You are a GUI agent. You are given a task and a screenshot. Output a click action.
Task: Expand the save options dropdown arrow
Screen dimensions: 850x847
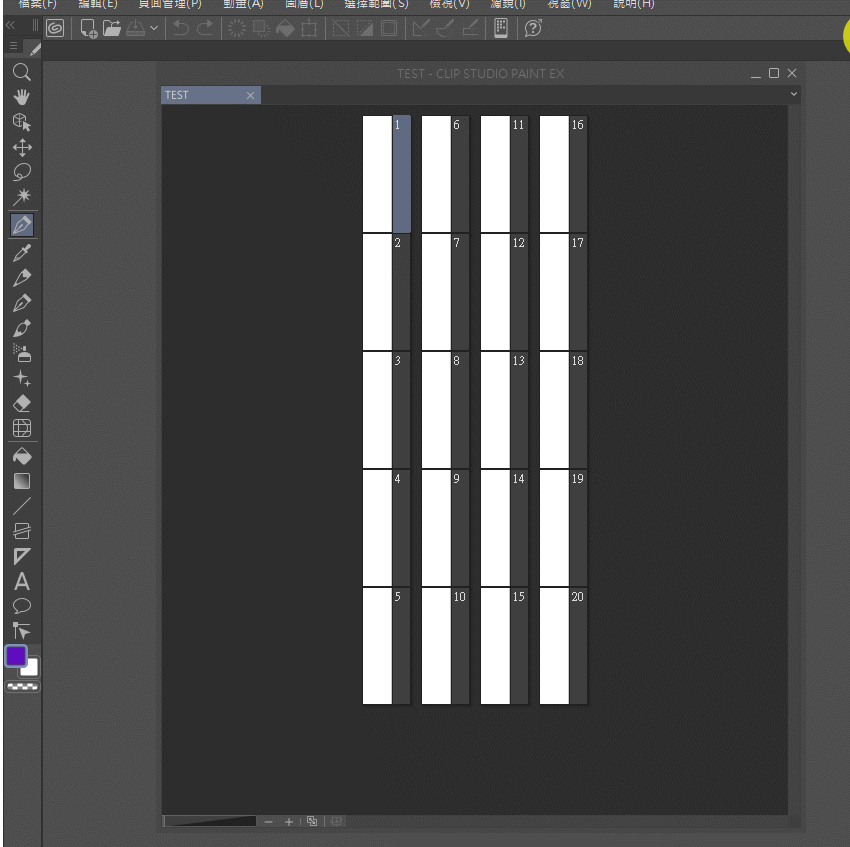tap(154, 28)
